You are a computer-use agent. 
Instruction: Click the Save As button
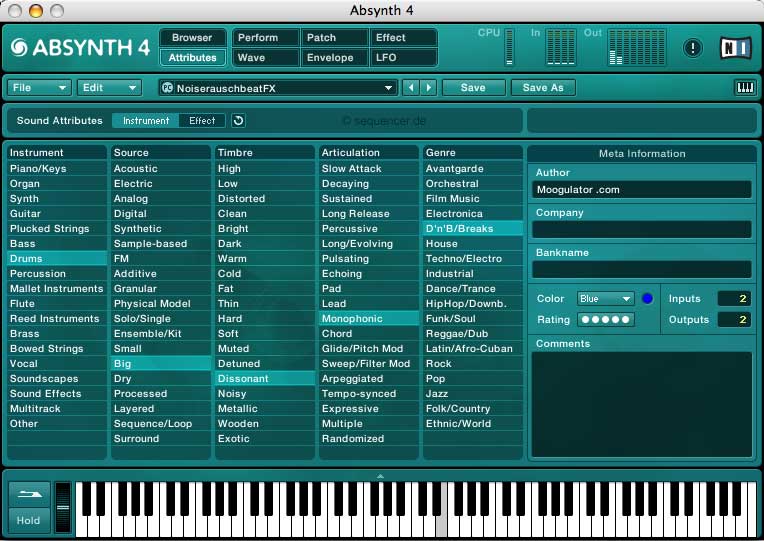point(543,88)
